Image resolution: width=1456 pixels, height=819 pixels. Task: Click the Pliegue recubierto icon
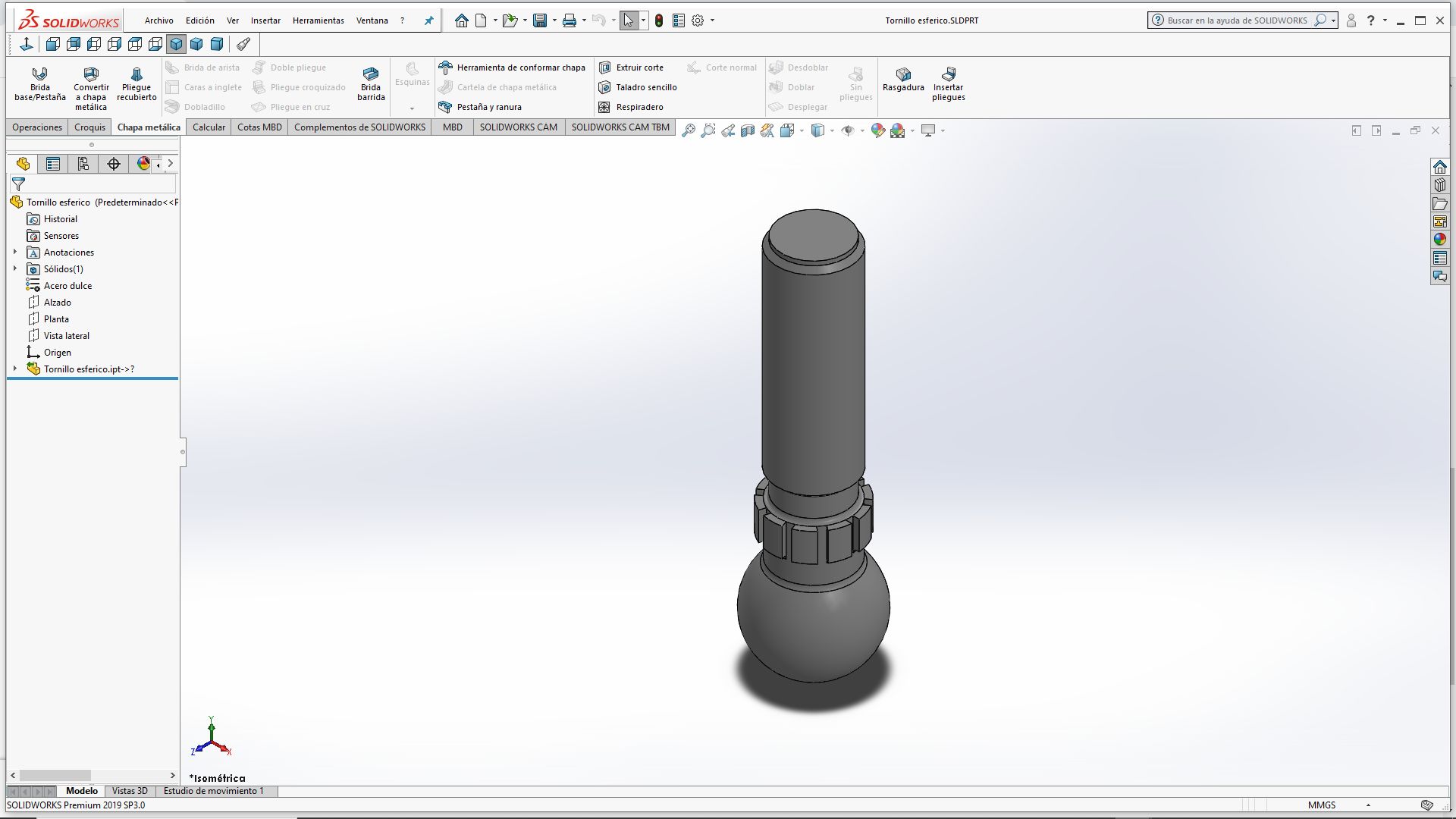coord(136,74)
